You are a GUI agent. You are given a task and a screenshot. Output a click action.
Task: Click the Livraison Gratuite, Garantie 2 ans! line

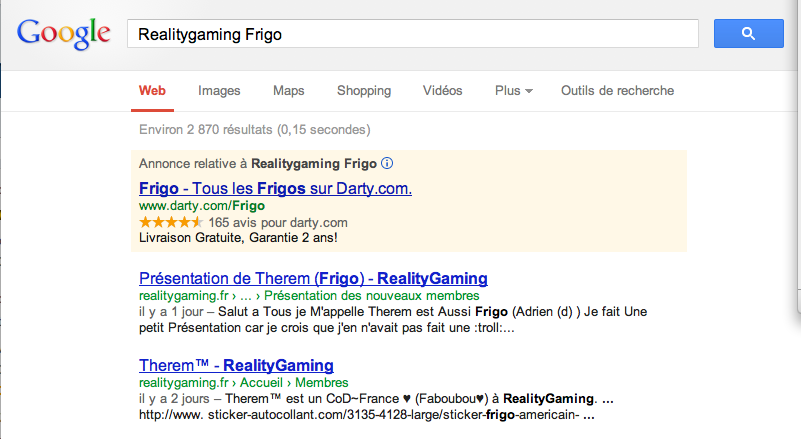[238, 238]
